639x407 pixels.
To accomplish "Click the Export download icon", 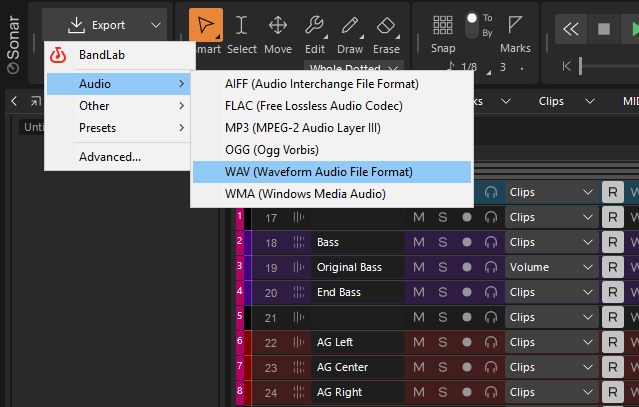I will (76, 25).
